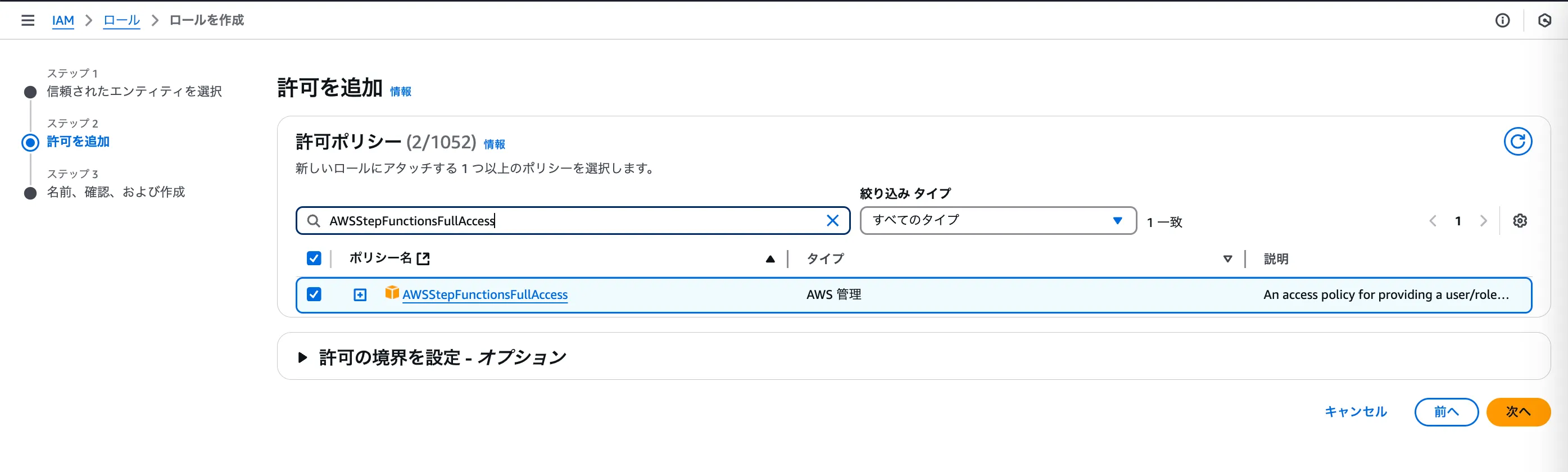Open the すべてのタイプ filter dropdown

[998, 220]
